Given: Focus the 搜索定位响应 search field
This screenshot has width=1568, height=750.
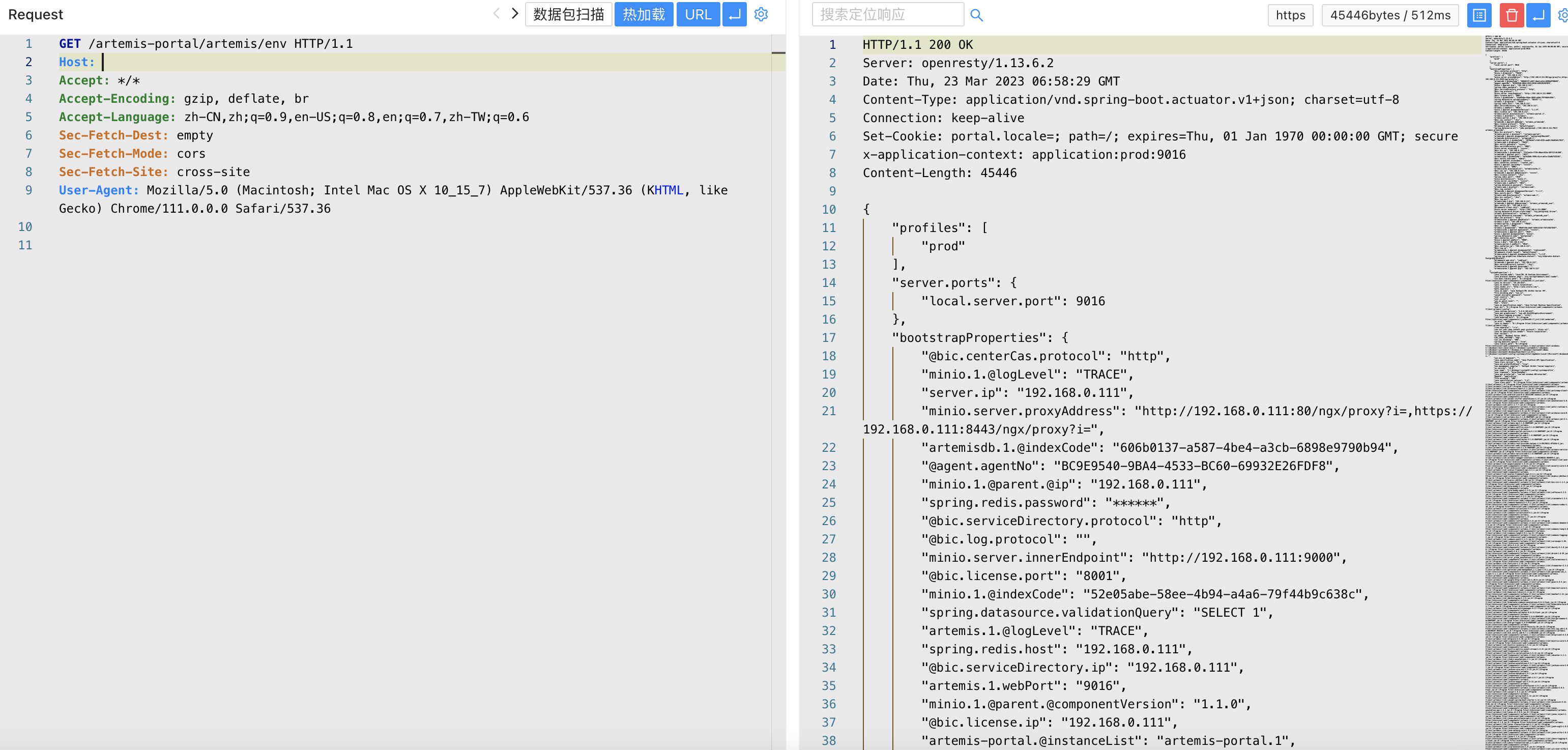Looking at the screenshot, I should coord(887,15).
